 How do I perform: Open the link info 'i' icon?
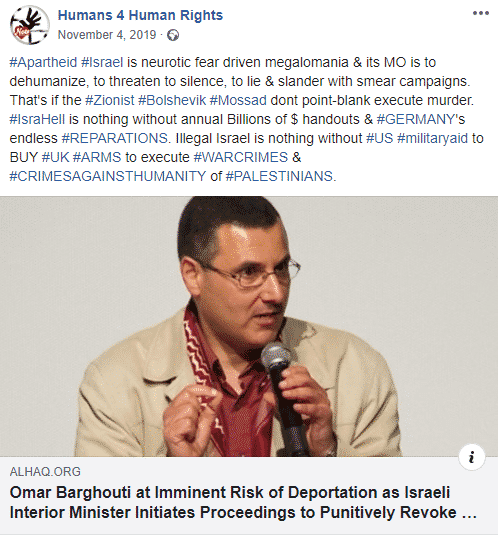click(x=472, y=457)
